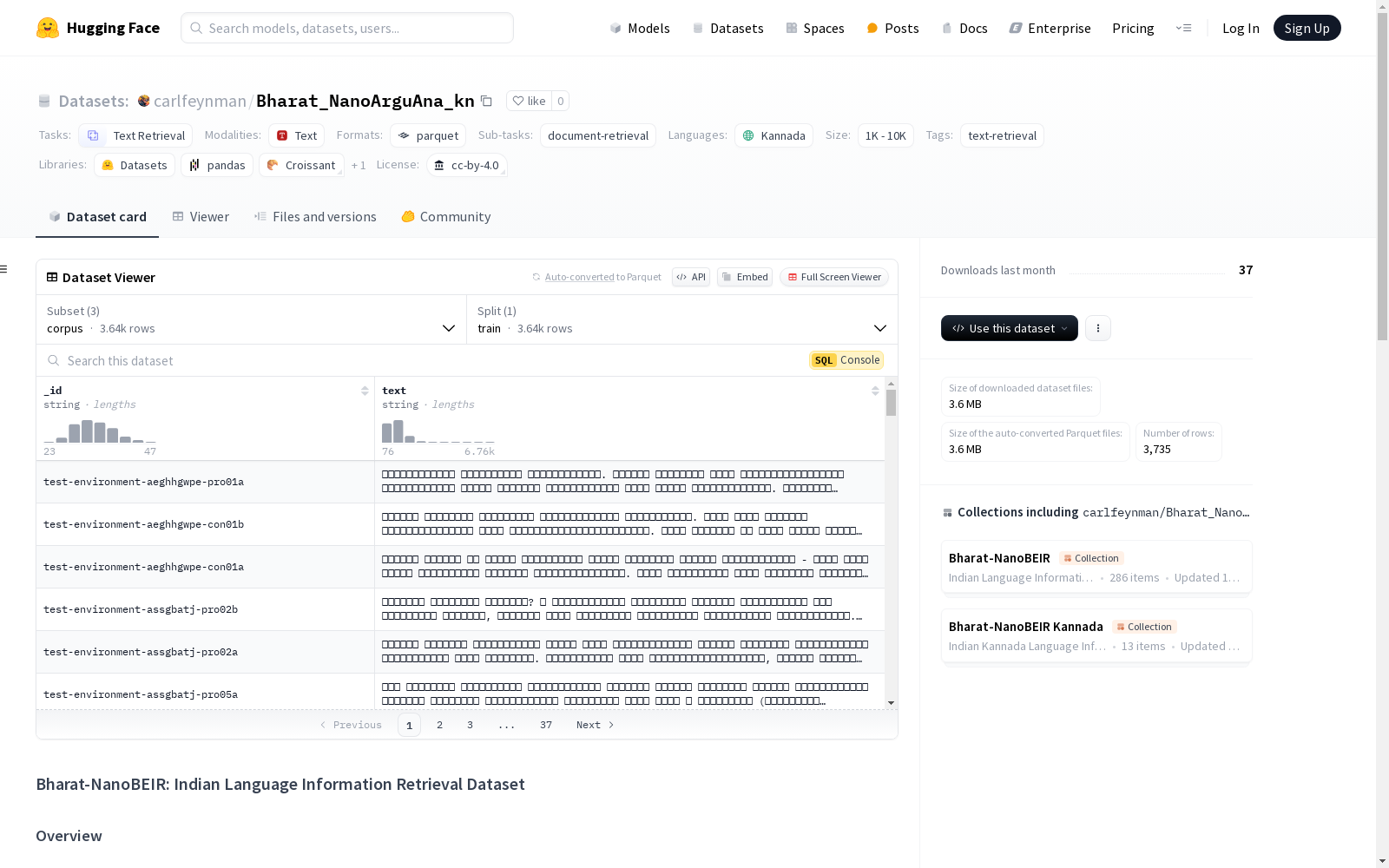Click the Text Retrieval task tag
Viewport: 1389px width, 868px height.
click(135, 135)
